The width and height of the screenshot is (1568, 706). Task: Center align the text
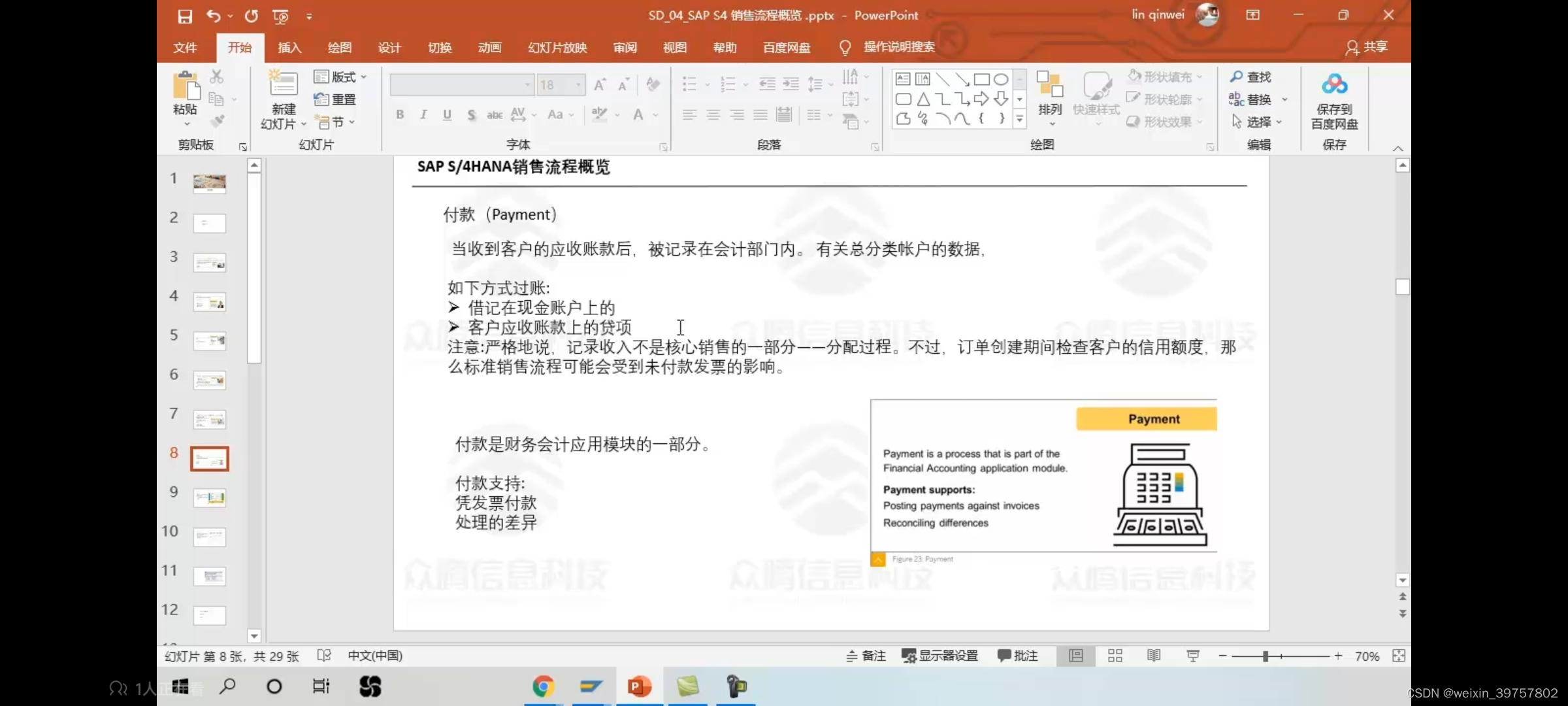click(x=713, y=115)
